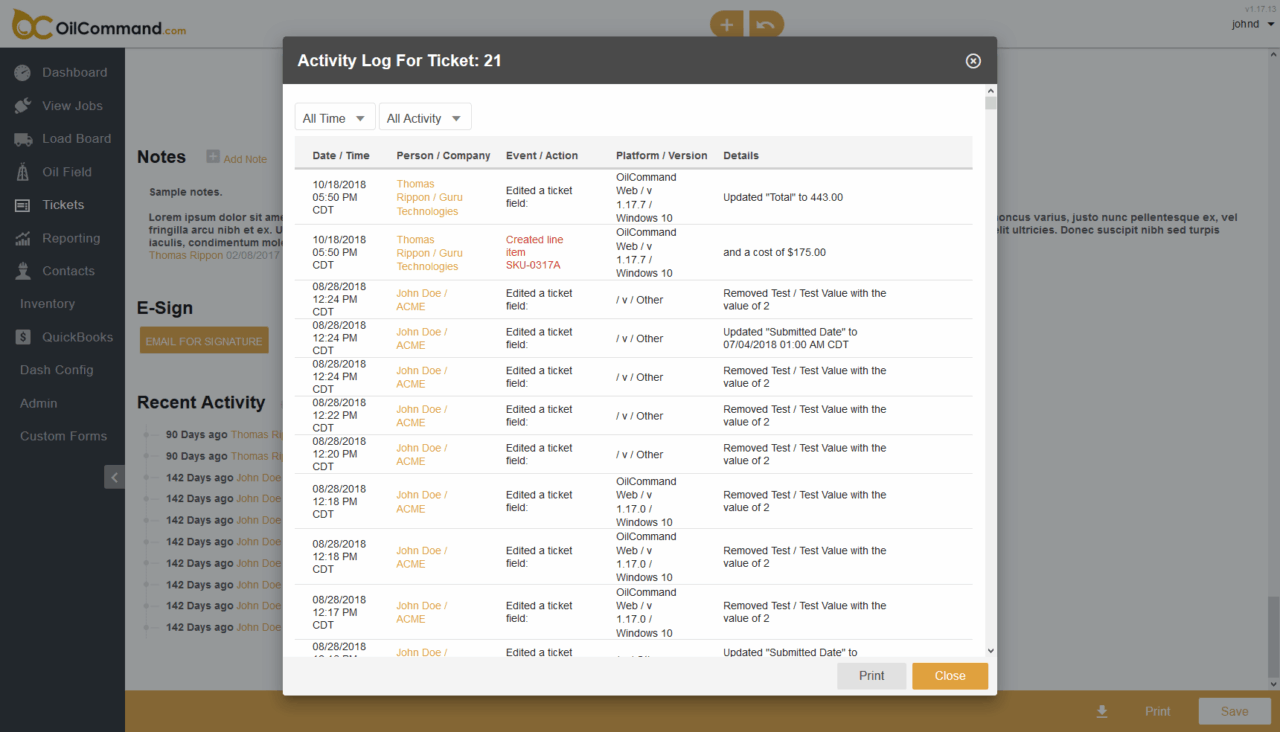This screenshot has height=732, width=1280.
Task: Expand the johnd user menu
Action: click(x=1252, y=25)
